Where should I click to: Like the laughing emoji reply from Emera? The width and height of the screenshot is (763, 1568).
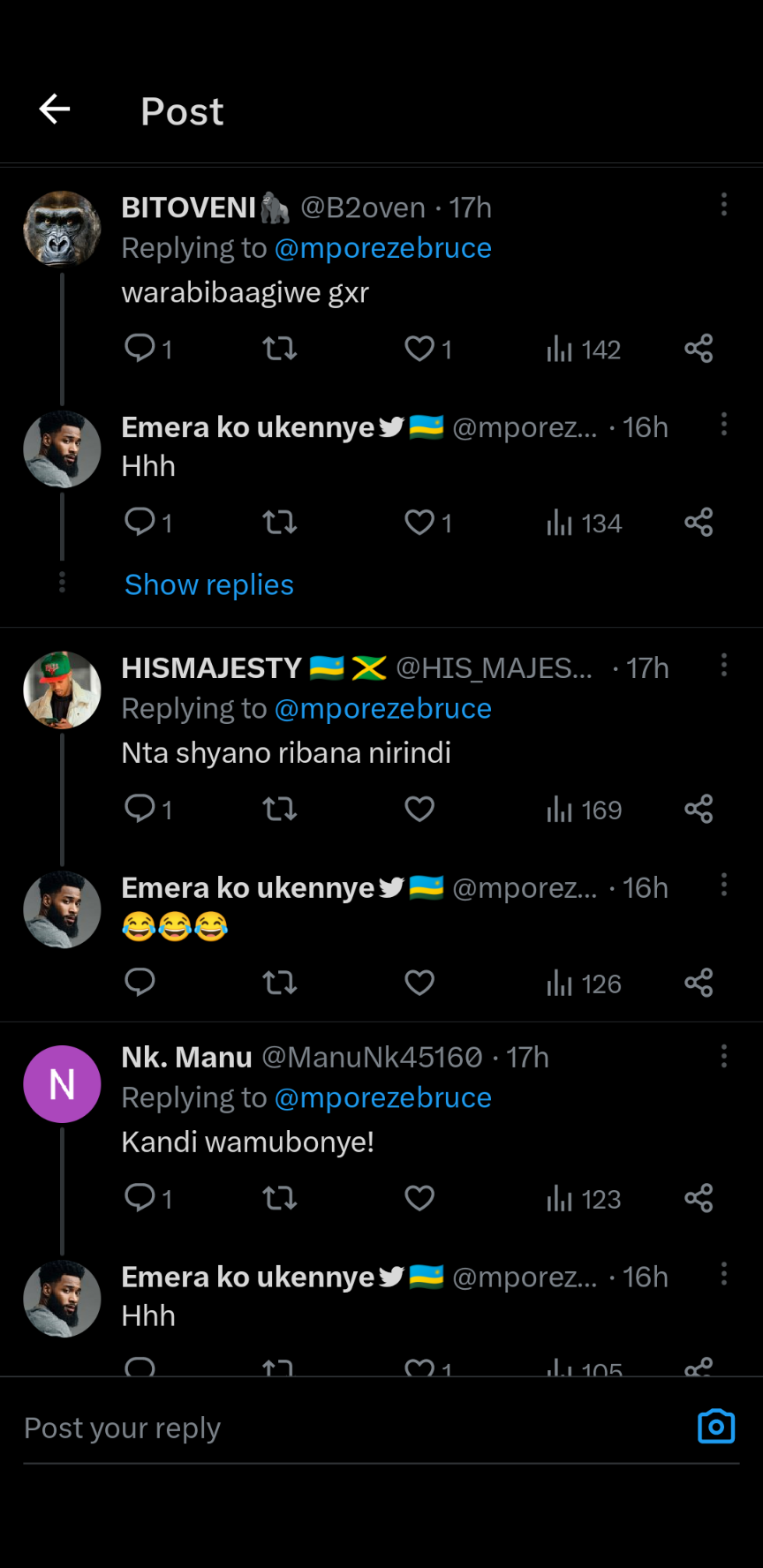point(419,983)
